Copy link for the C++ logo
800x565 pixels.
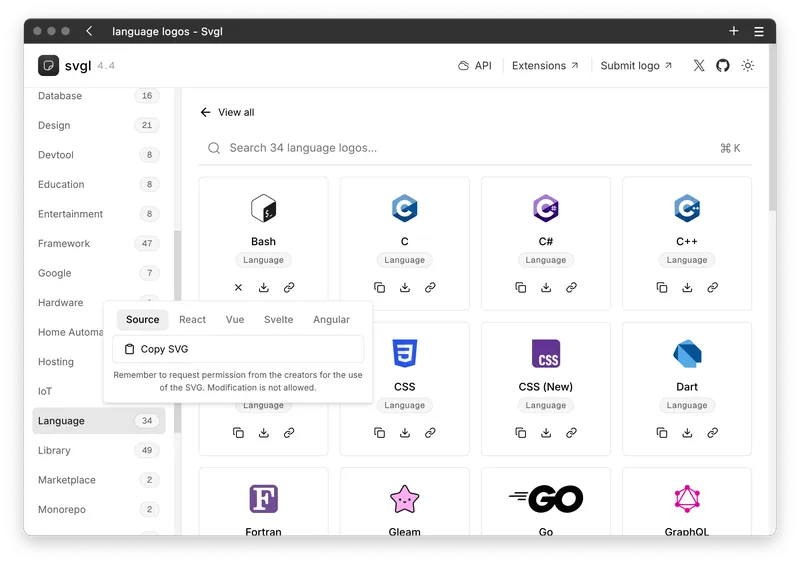click(713, 287)
